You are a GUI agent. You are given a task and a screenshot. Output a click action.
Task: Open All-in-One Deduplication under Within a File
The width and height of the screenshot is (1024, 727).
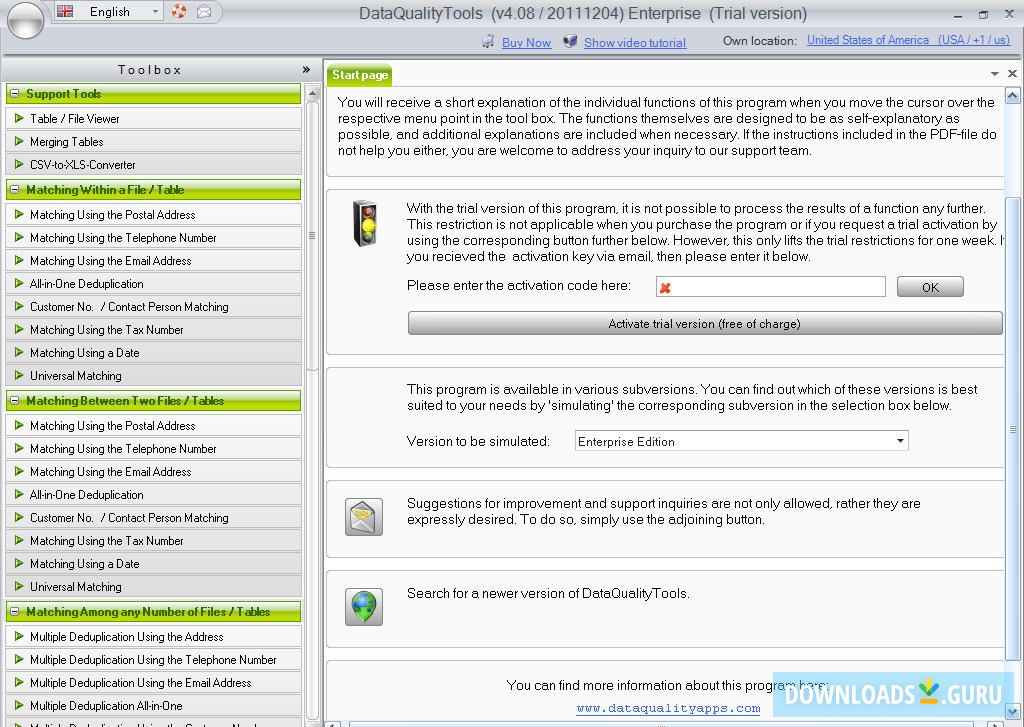[153, 283]
